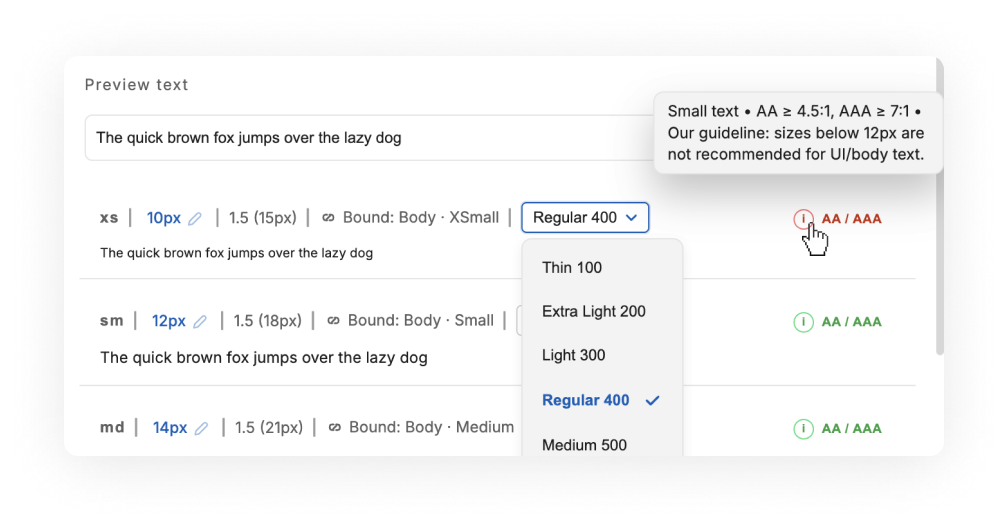1008x528 pixels.
Task: Pick Light 300 in the weight menu
Action: click(574, 355)
